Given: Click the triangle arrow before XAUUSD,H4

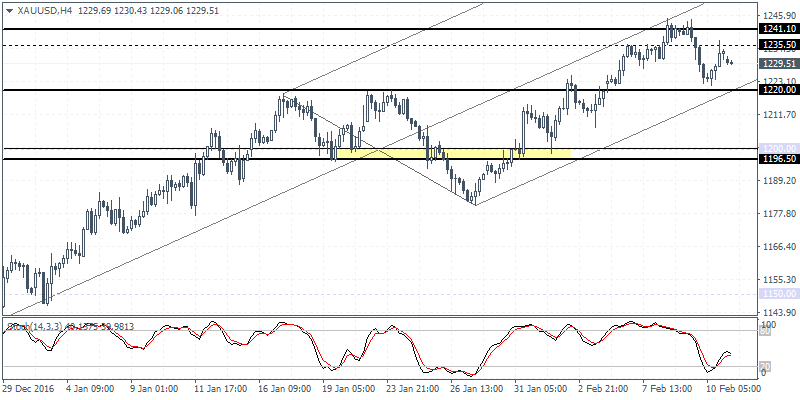Looking at the screenshot, I should coord(9,9).
